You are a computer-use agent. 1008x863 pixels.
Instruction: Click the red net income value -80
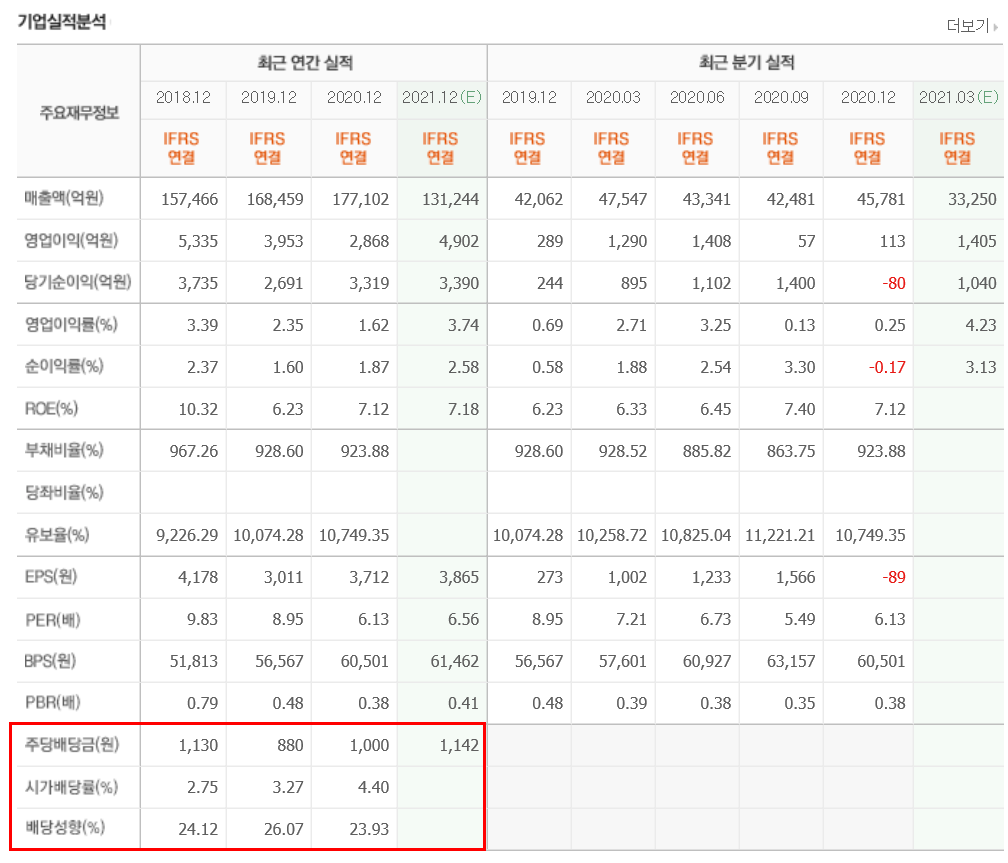point(894,283)
